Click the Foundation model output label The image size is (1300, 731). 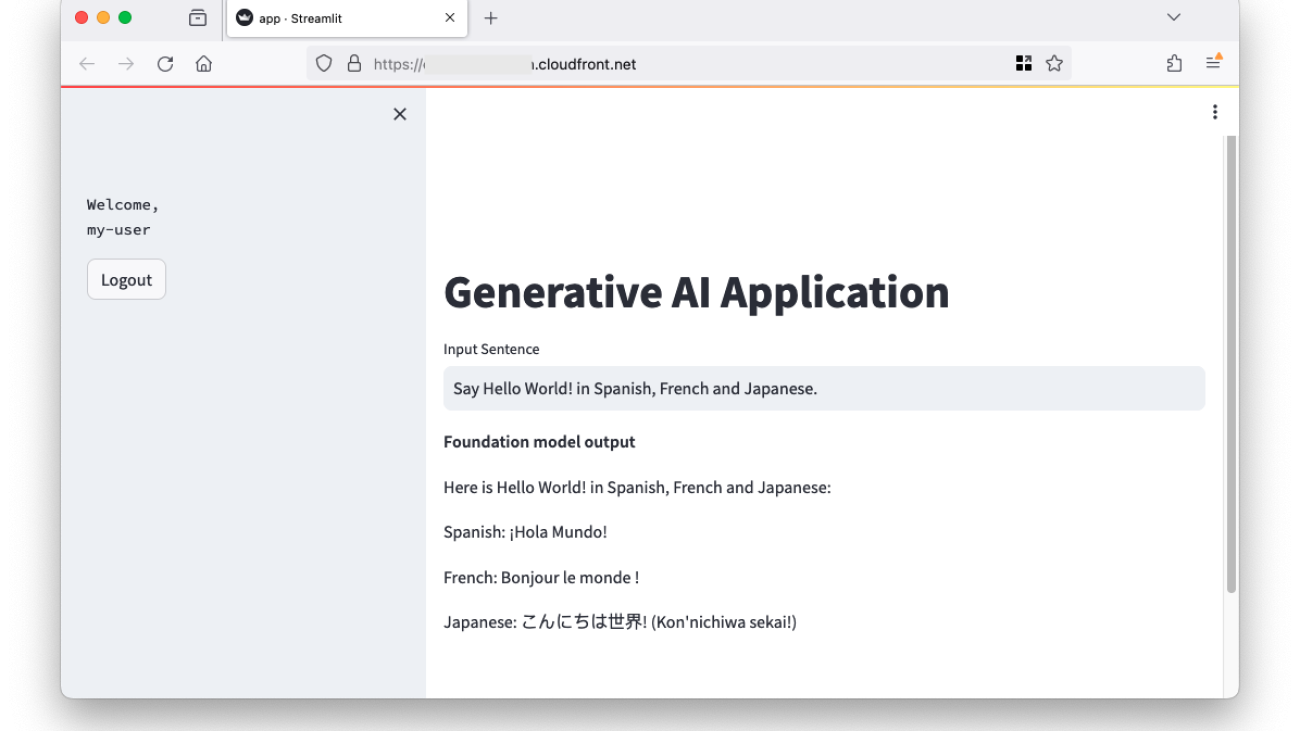point(539,442)
